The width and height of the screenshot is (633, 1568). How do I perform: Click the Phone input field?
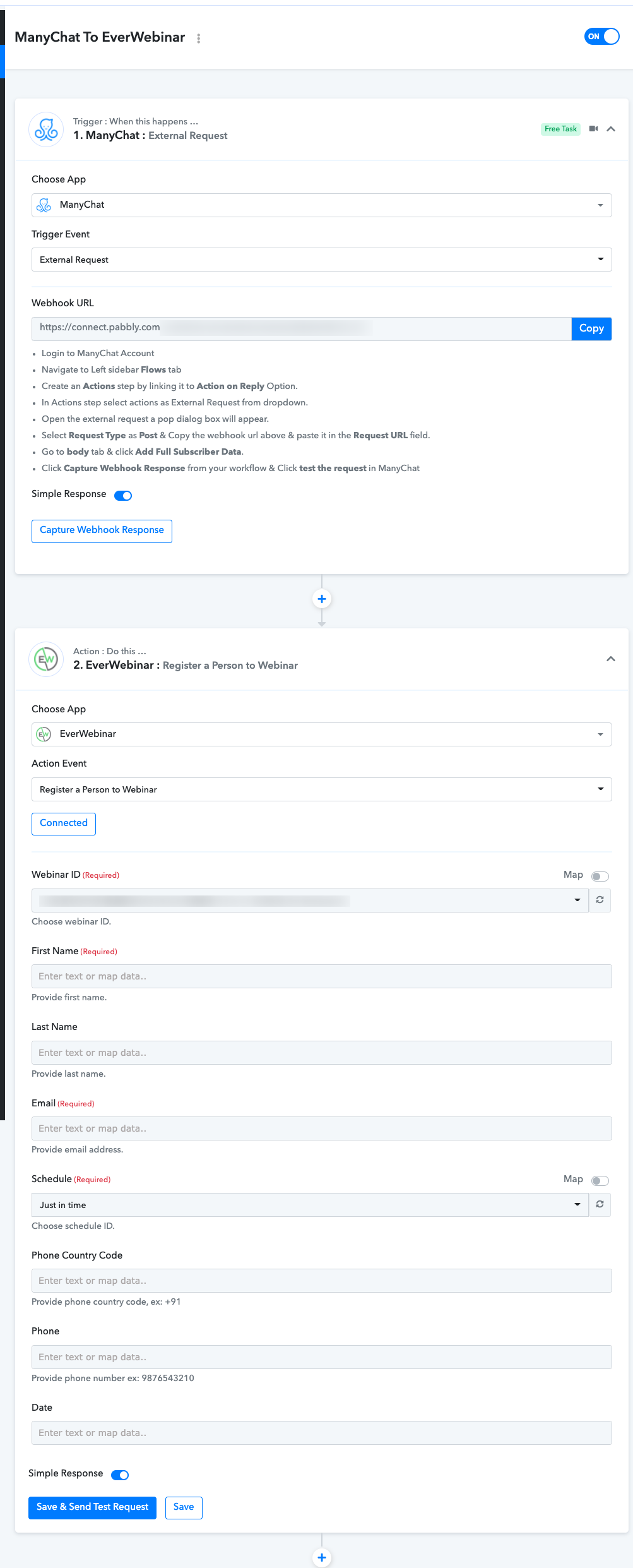coord(322,1357)
